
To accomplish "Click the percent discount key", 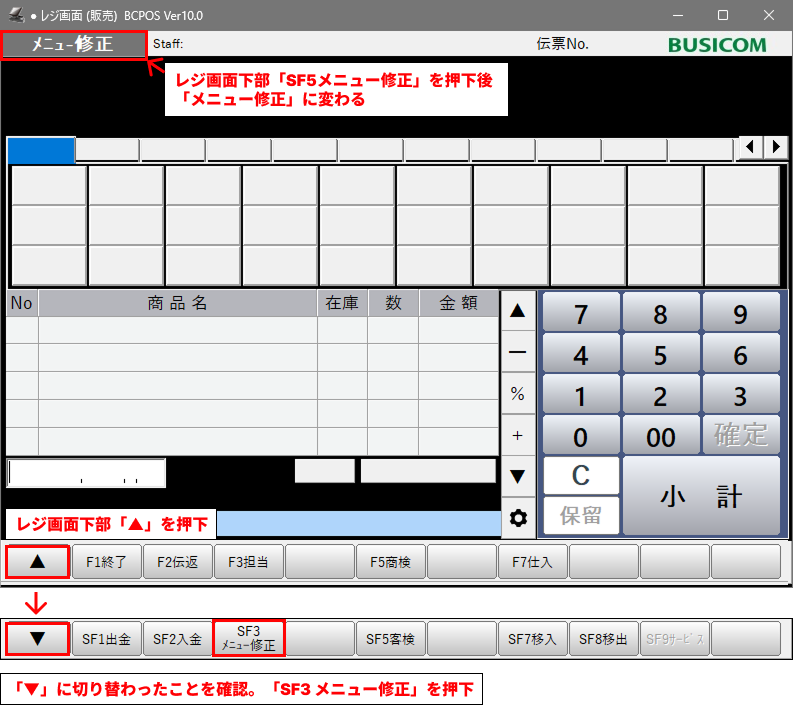I will 517,394.
